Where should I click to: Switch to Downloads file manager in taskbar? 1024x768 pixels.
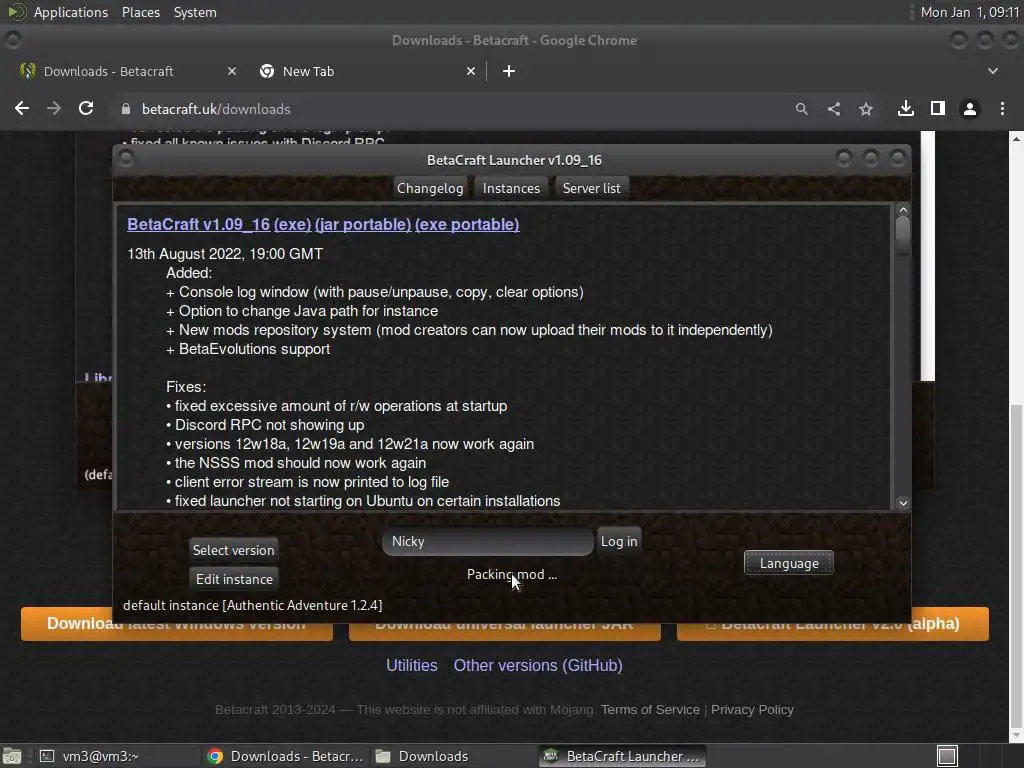453,756
